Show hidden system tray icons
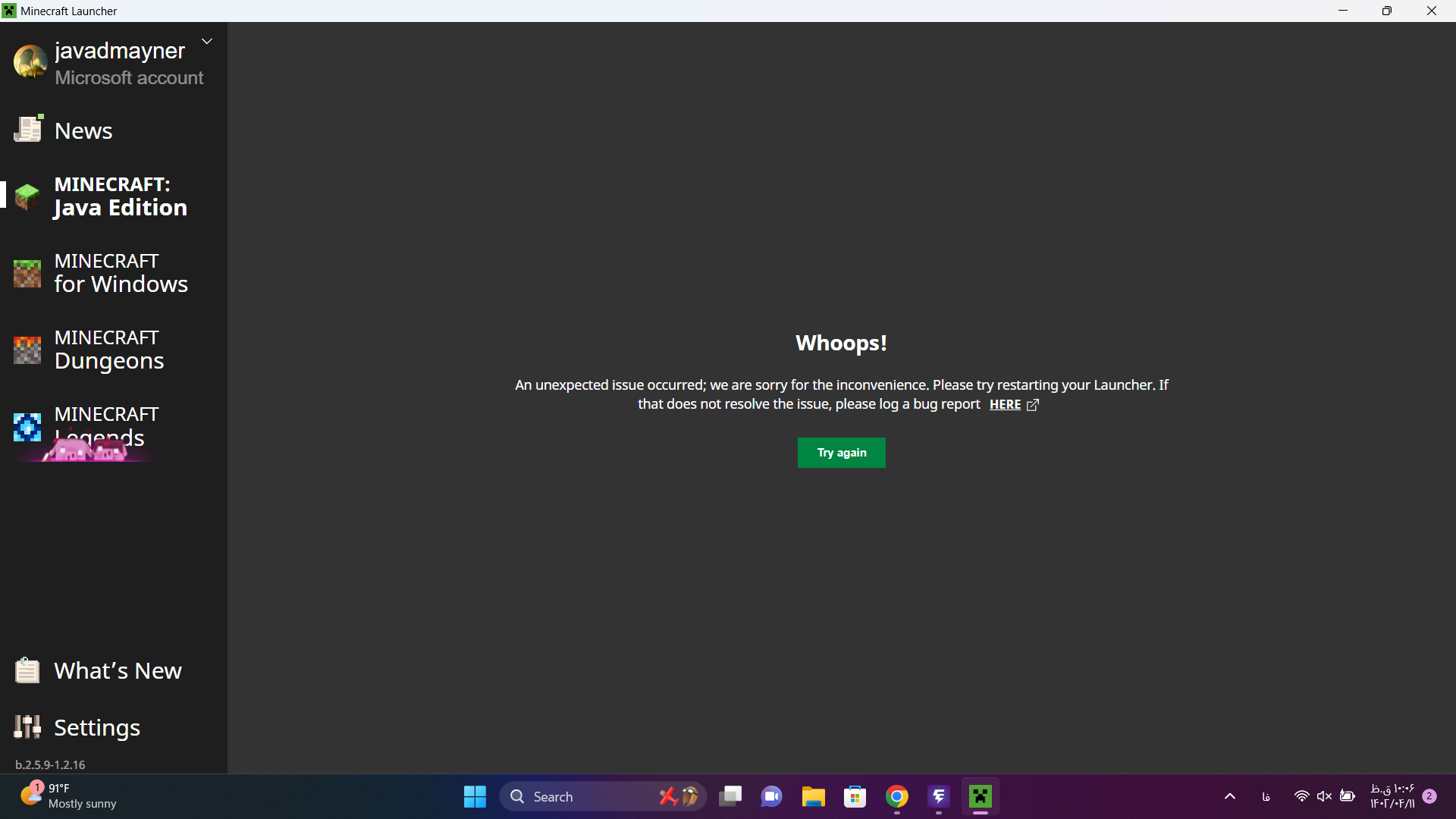Screen dimensions: 1456x819 tap(1229, 796)
